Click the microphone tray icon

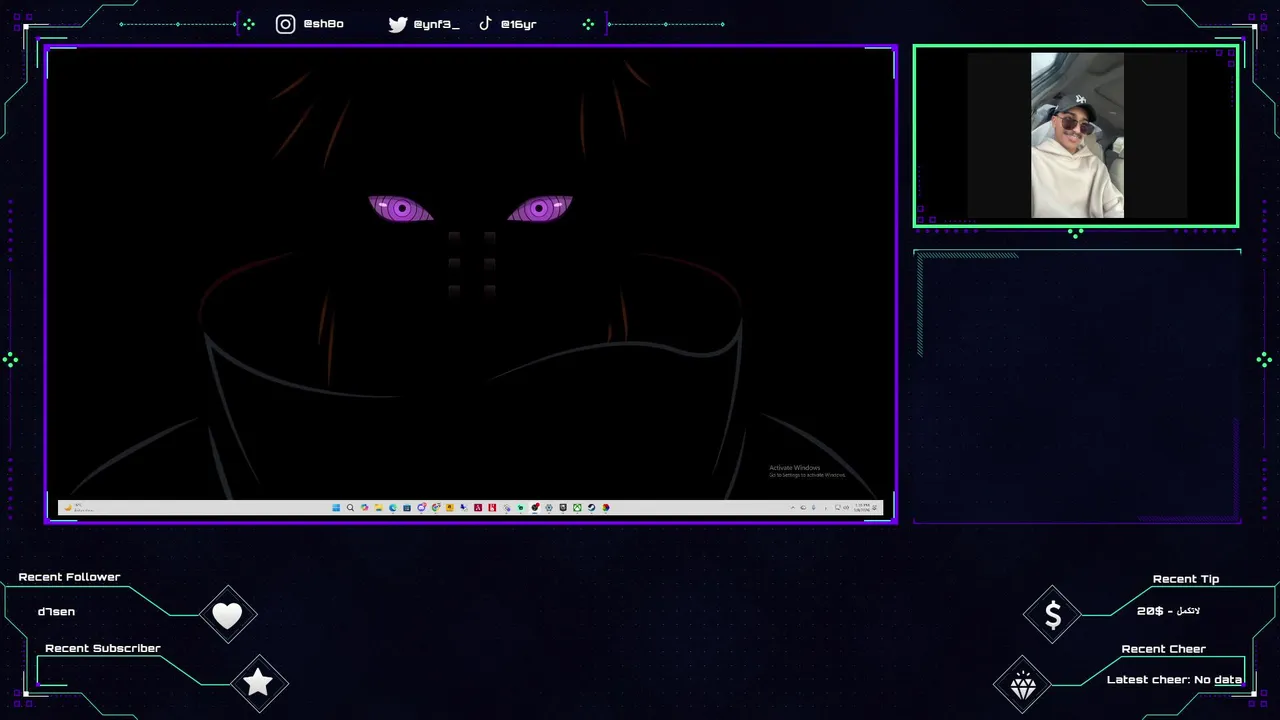coord(814,508)
